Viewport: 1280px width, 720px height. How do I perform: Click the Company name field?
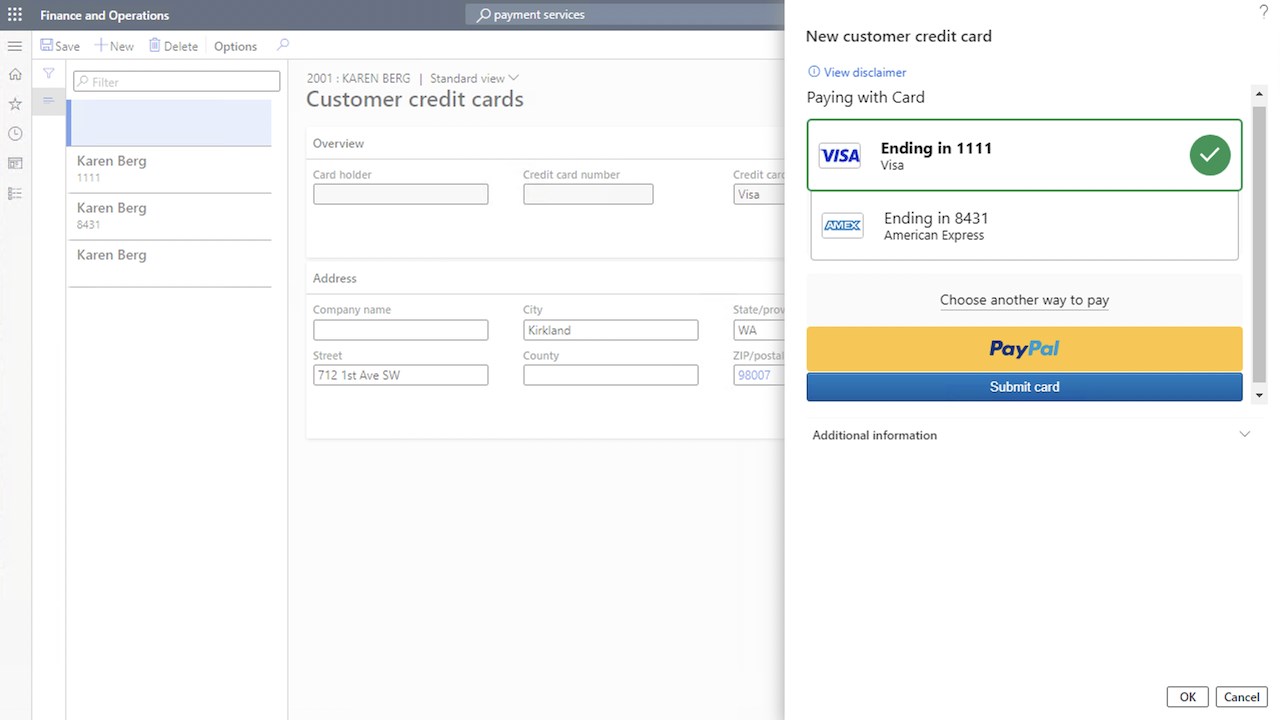tap(400, 330)
